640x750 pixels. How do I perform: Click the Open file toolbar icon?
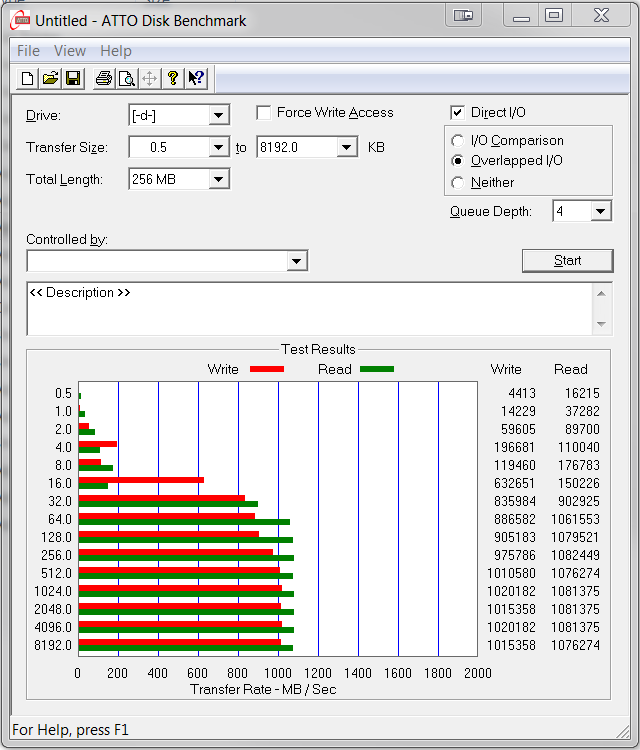tap(50, 79)
